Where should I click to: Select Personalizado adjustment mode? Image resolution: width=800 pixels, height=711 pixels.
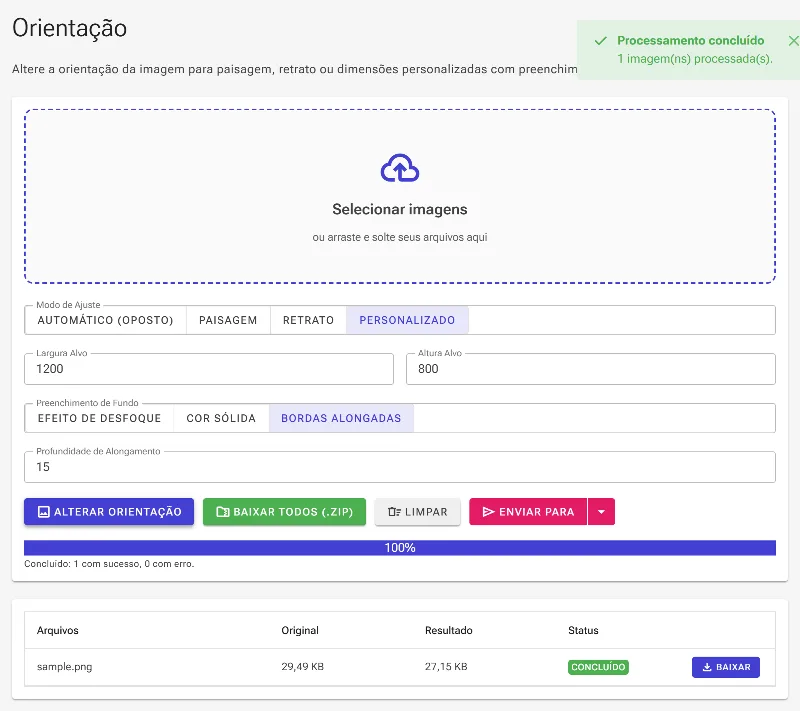coord(407,320)
